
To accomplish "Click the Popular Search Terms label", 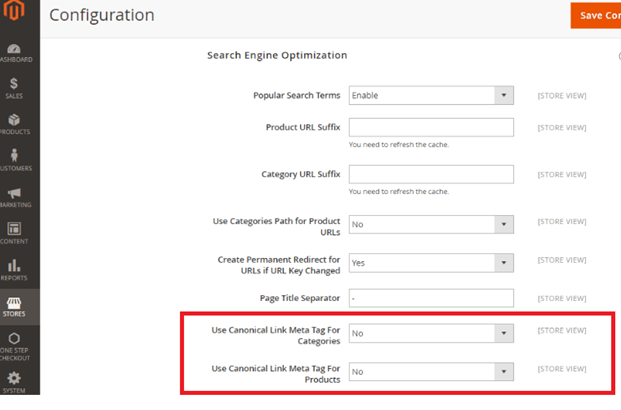I will click(x=297, y=95).
